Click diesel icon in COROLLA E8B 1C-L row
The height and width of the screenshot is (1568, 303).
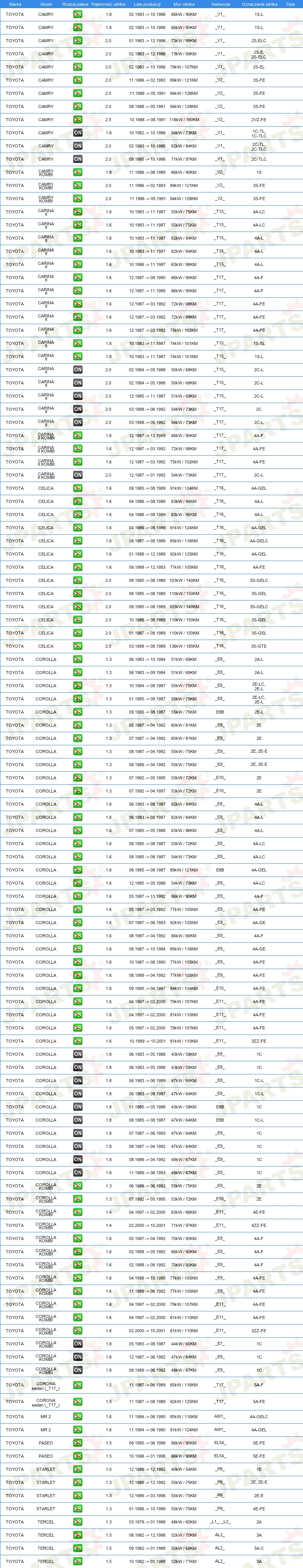point(77,1120)
